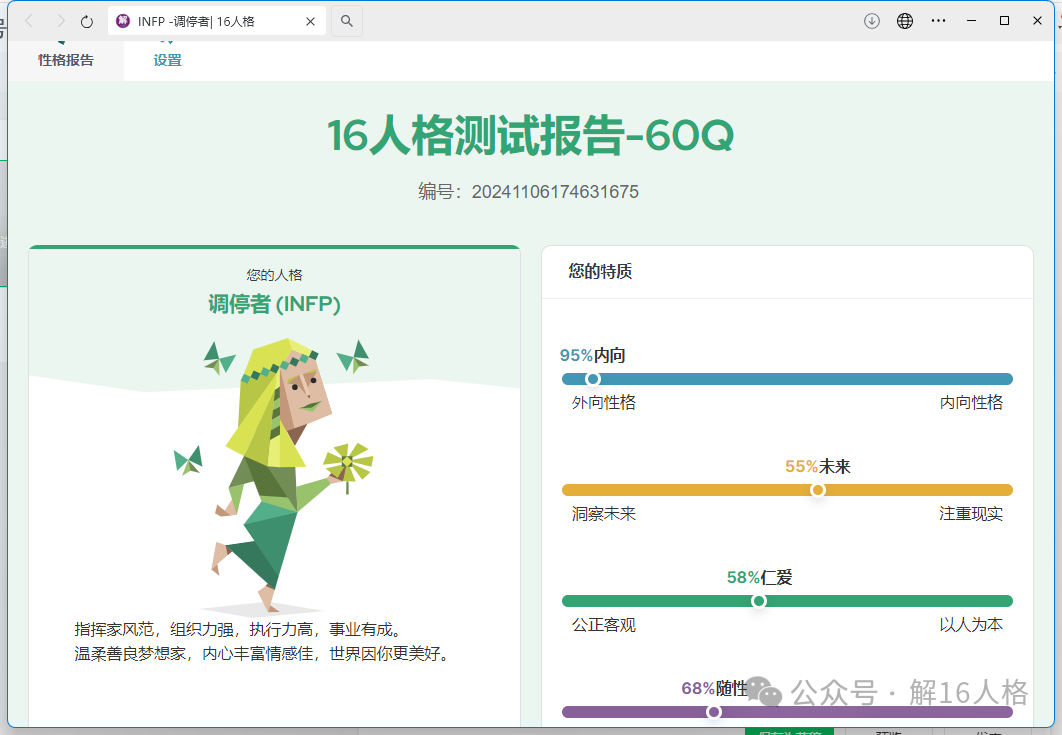
Task: Adjust the 68%随性 purple slider handle
Action: 713,712
